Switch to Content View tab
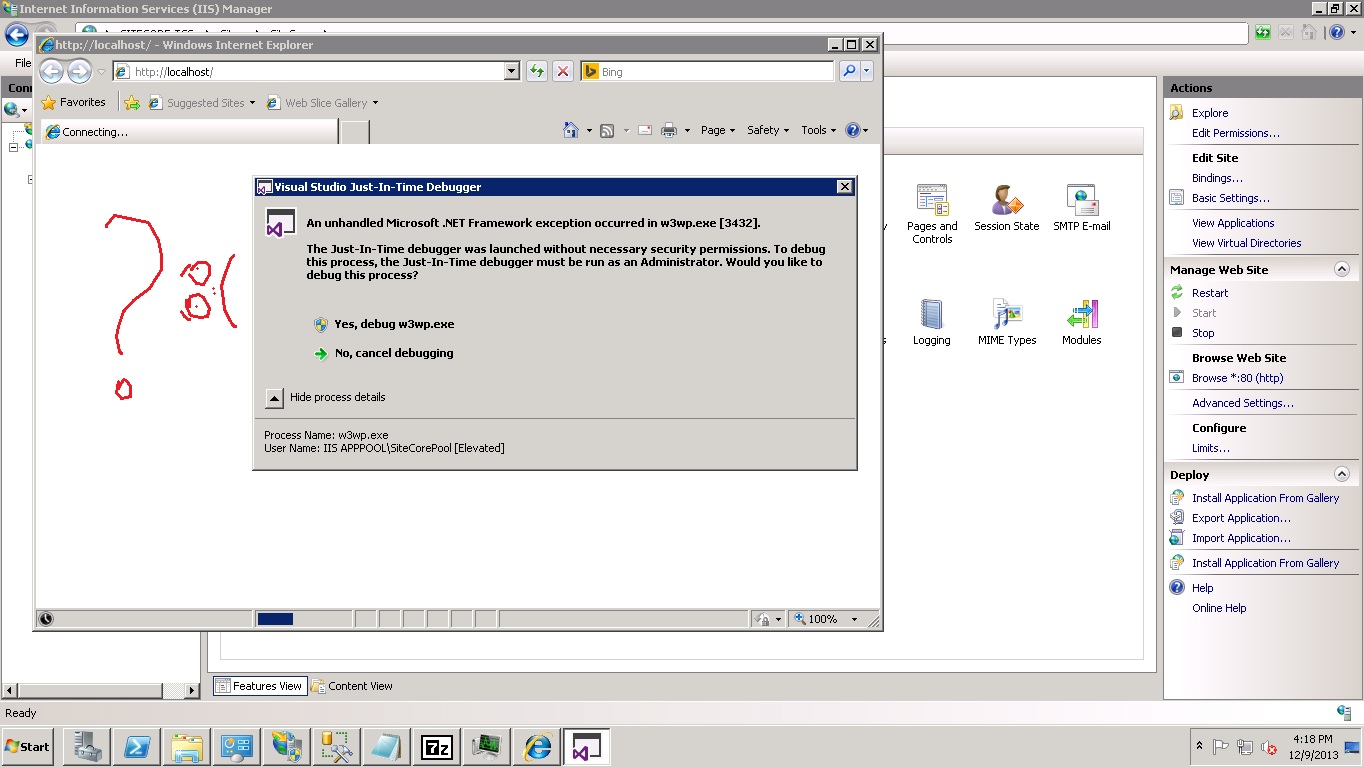The height and width of the screenshot is (768, 1364). point(352,686)
